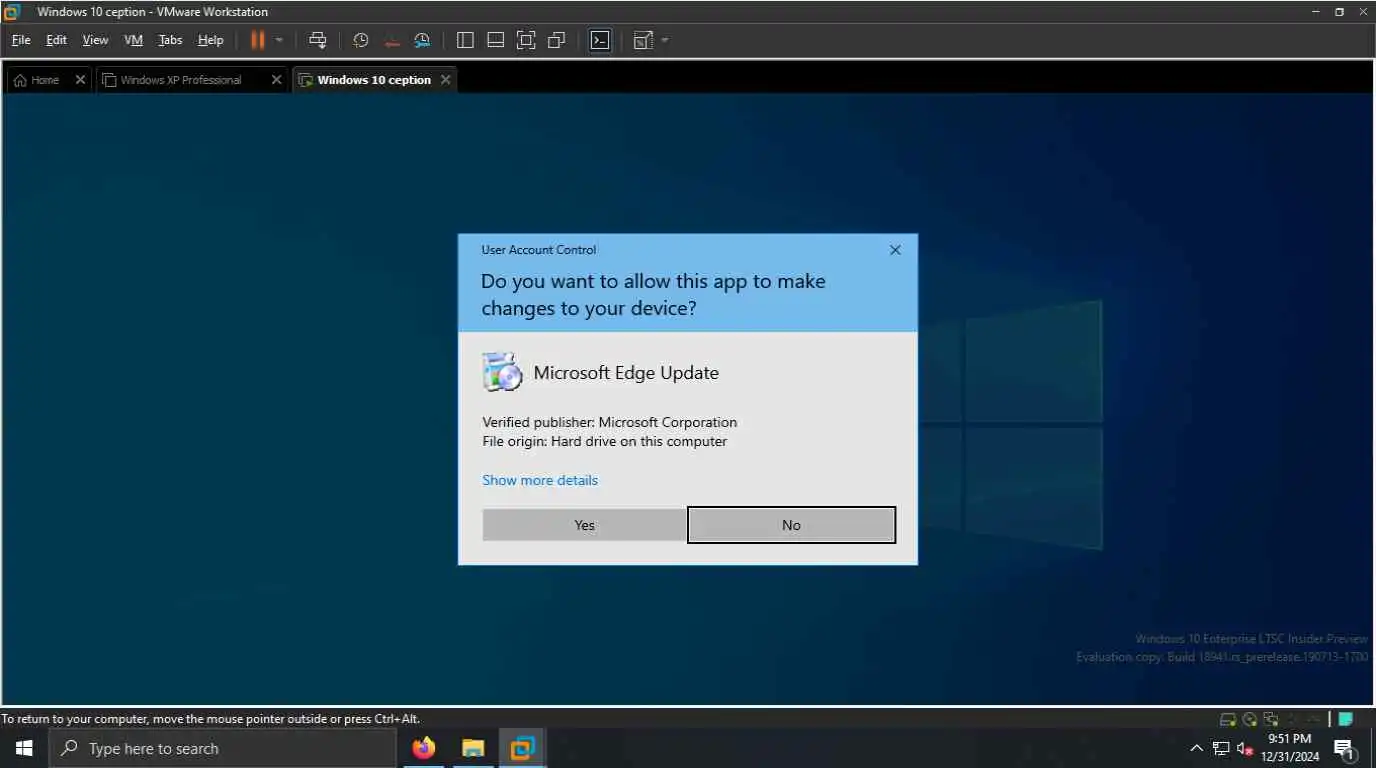Take a snapshot of this virtual machine
The width and height of the screenshot is (1376, 768).
[361, 40]
